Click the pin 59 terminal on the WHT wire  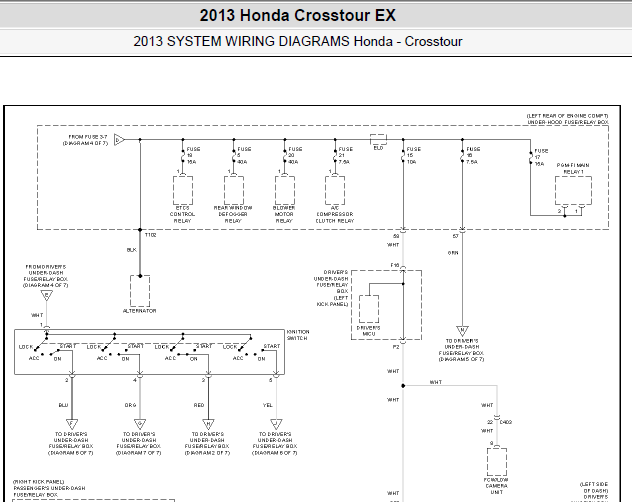pyautogui.click(x=403, y=231)
